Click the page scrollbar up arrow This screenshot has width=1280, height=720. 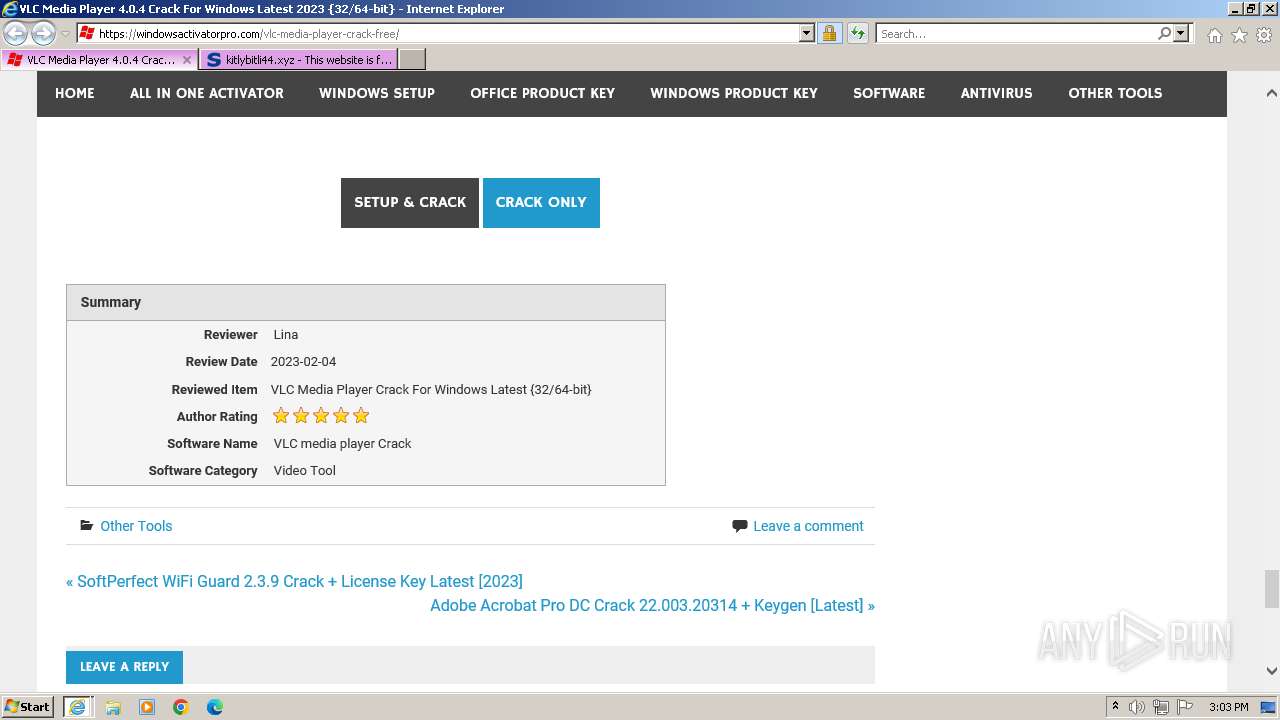(x=1271, y=93)
